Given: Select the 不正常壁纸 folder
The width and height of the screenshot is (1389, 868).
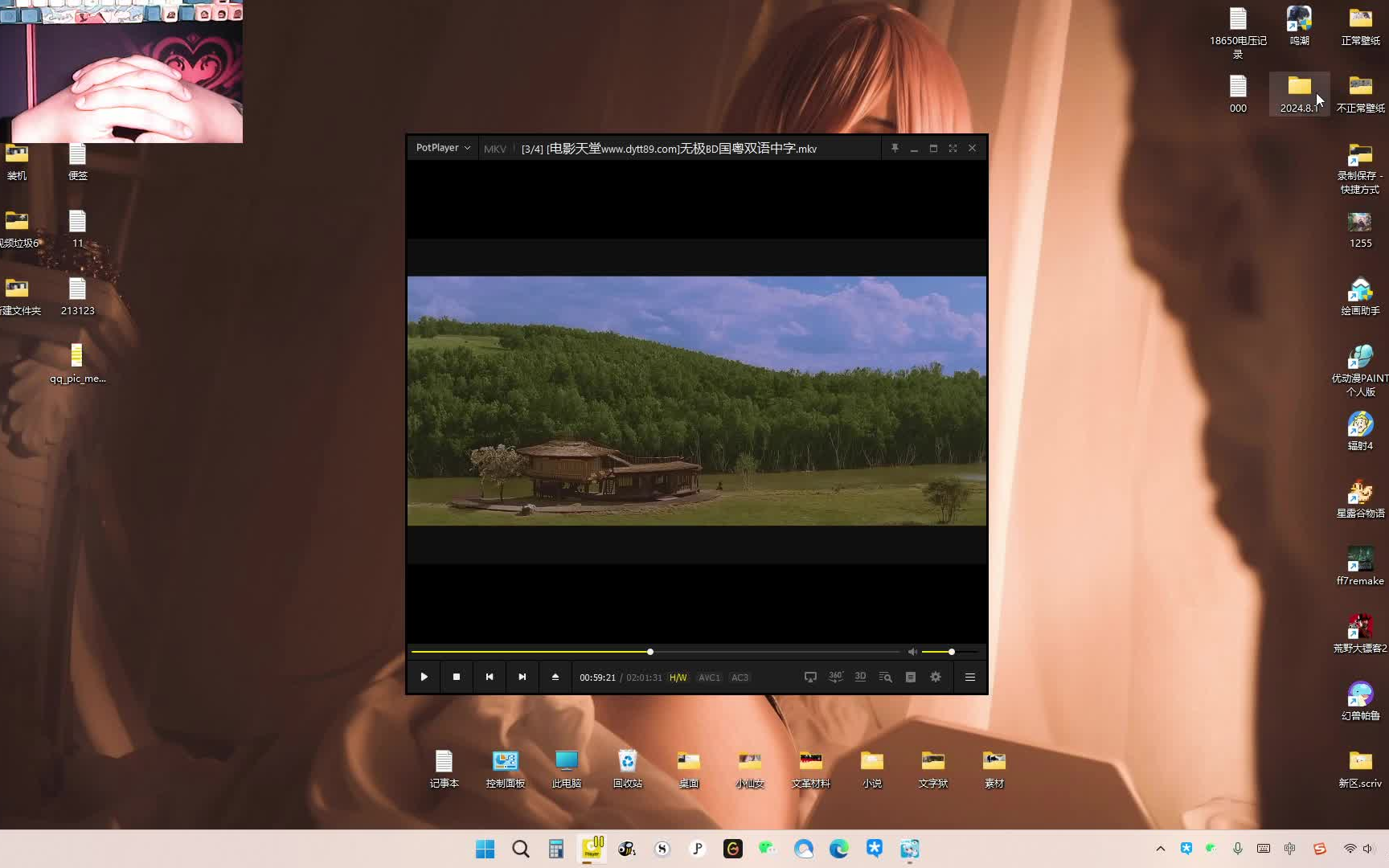Looking at the screenshot, I should pyautogui.click(x=1361, y=94).
